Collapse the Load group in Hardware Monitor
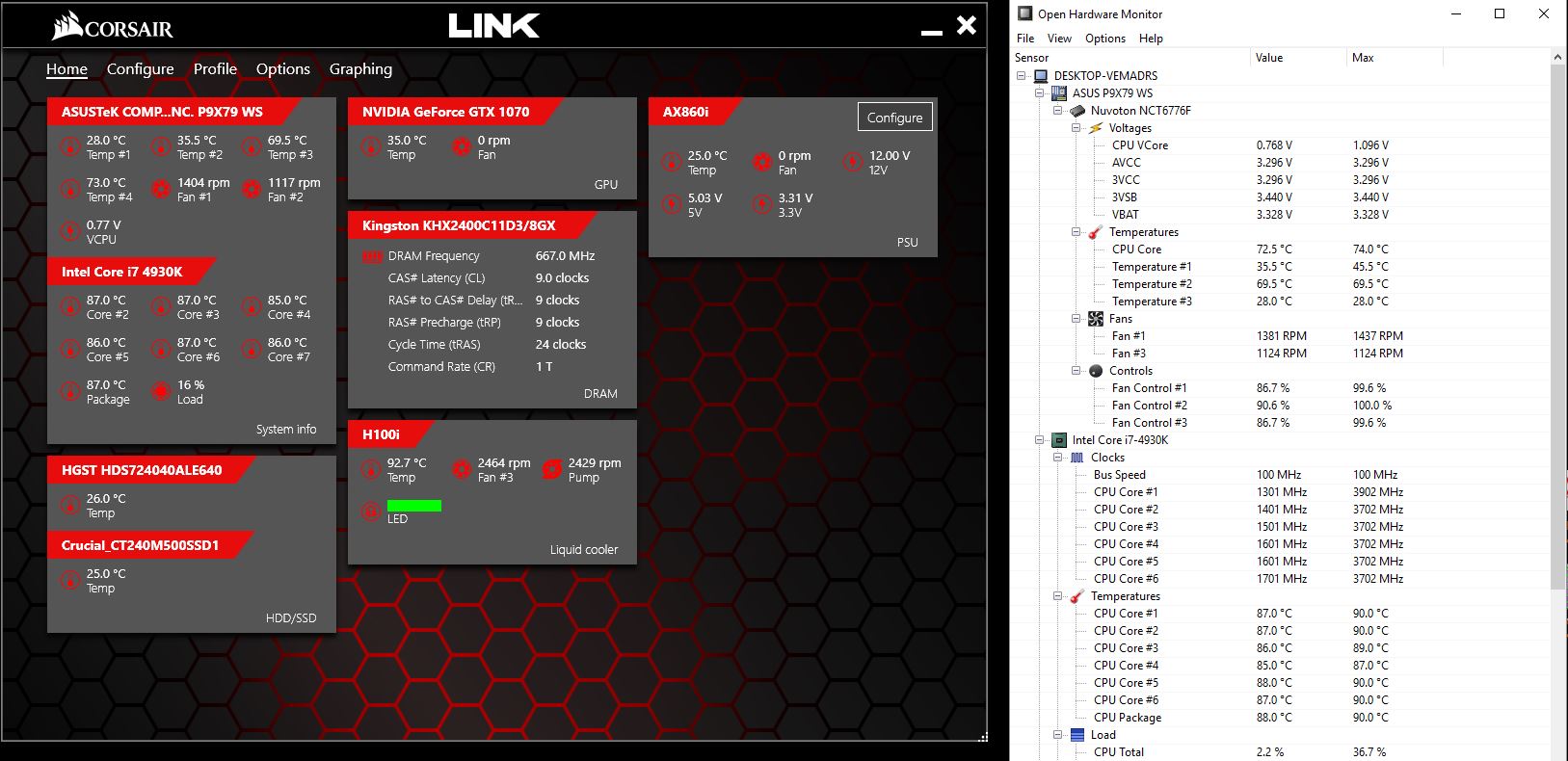This screenshot has width=1568, height=761. (1058, 734)
